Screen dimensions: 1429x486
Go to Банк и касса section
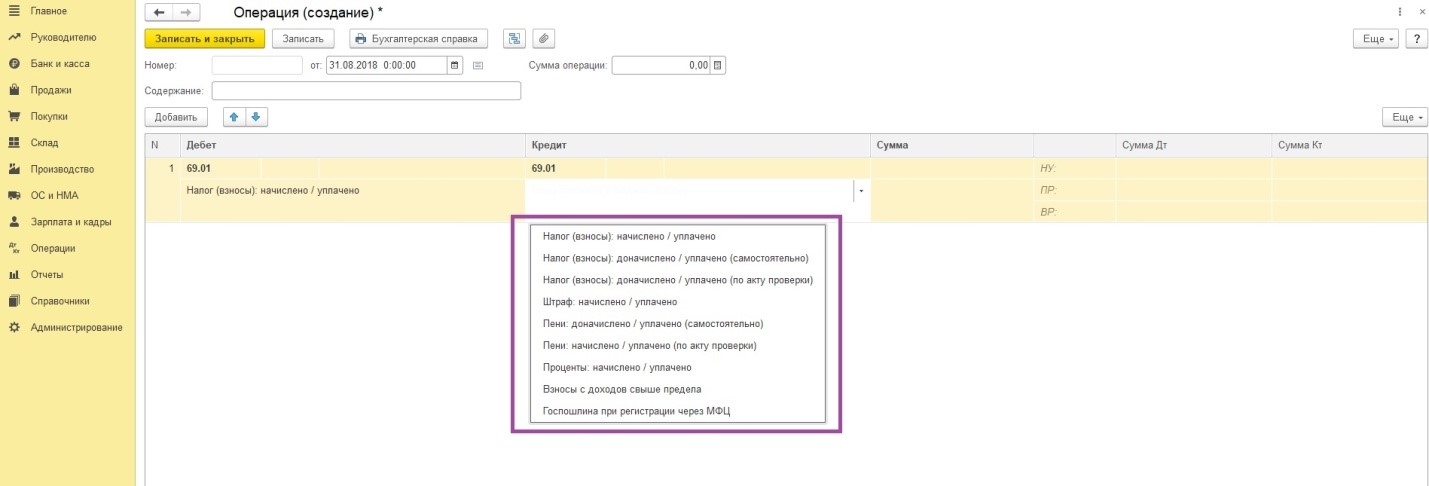[x=60, y=64]
